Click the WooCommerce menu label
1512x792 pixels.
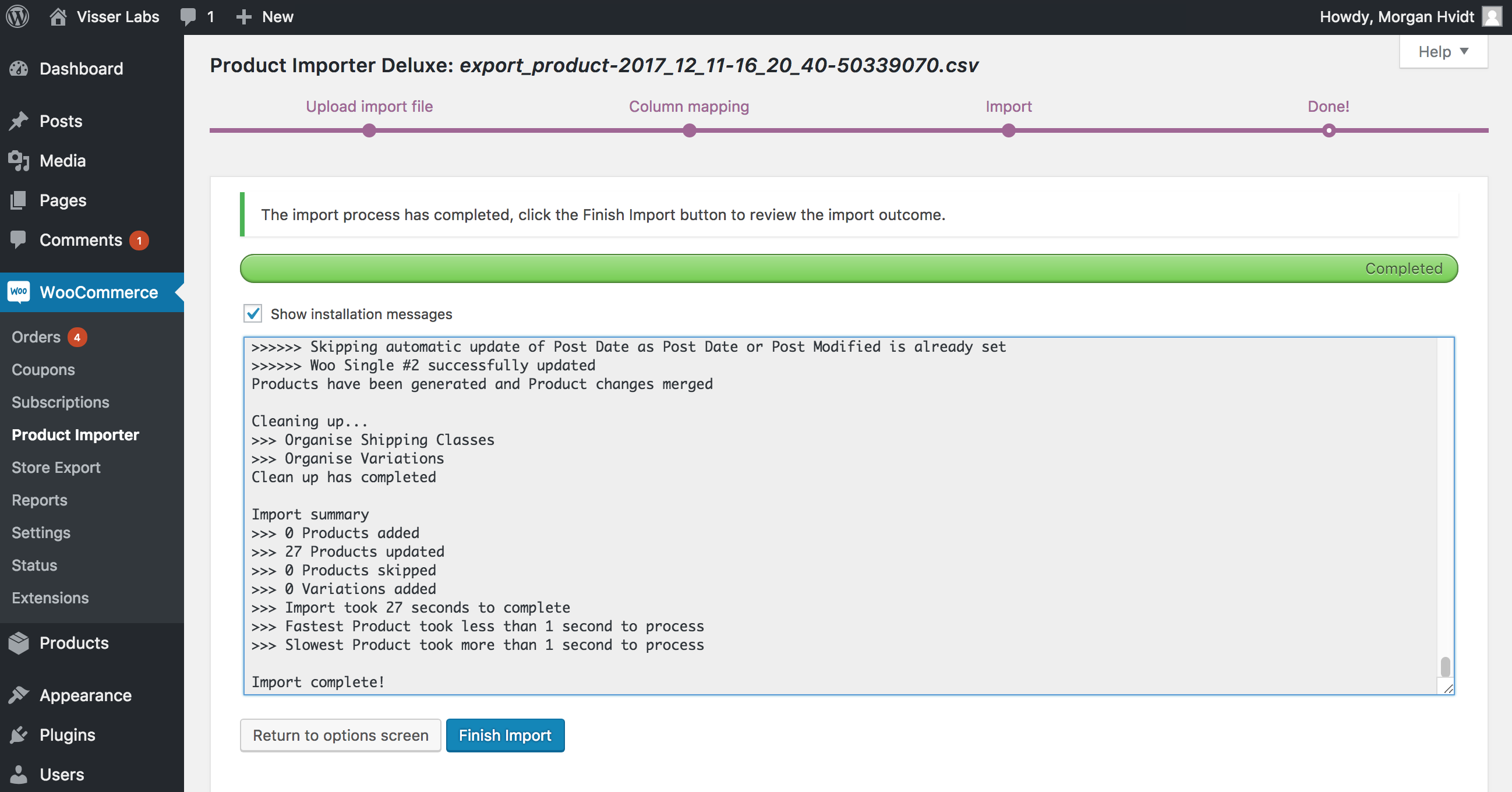(x=98, y=292)
